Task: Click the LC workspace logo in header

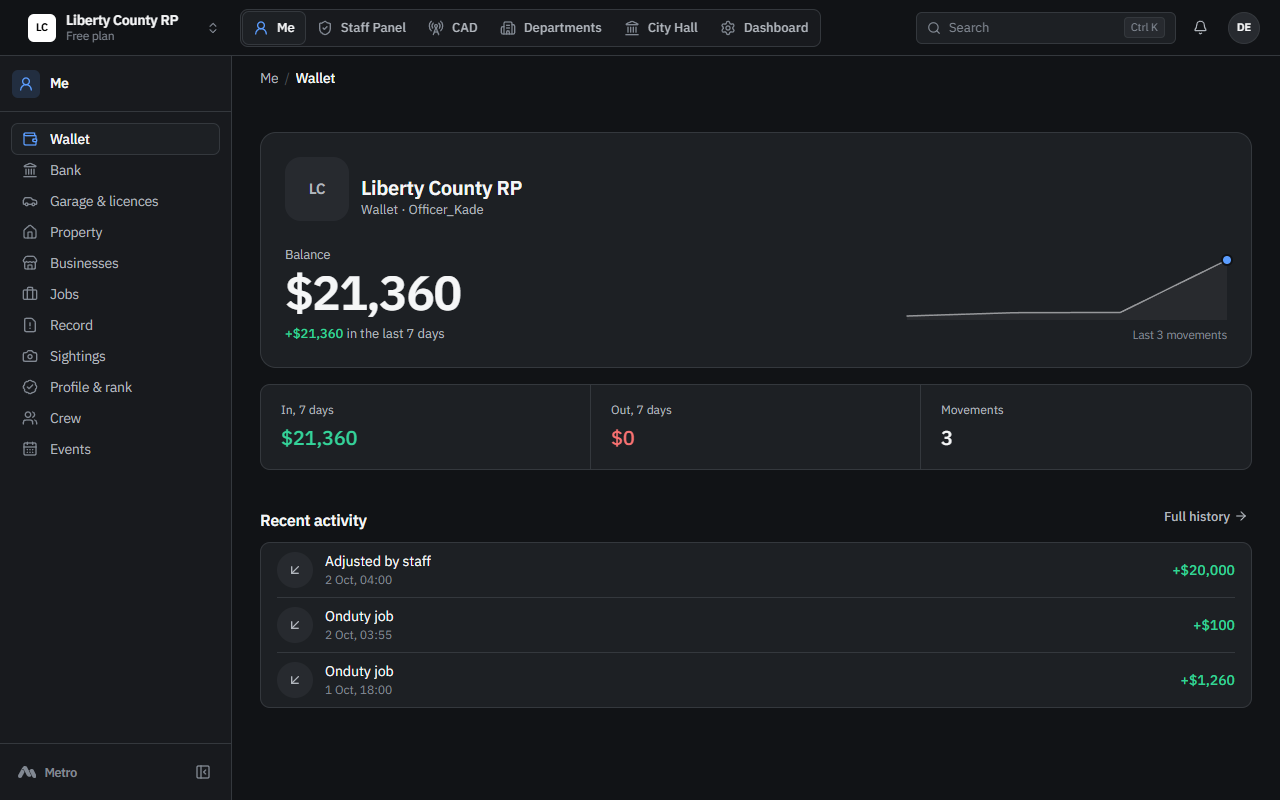Action: pyautogui.click(x=42, y=28)
